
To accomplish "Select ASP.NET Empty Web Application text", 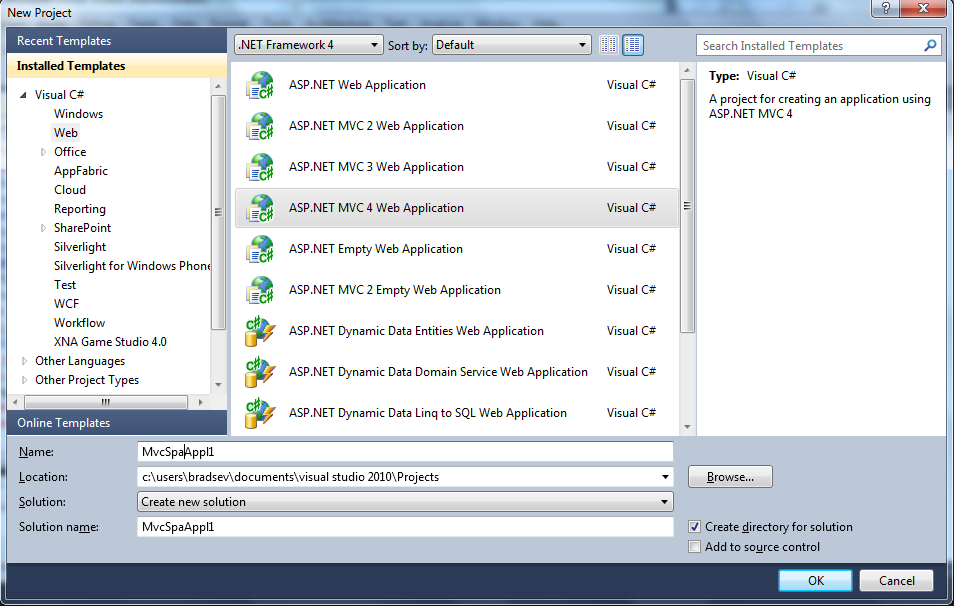I will click(x=376, y=249).
